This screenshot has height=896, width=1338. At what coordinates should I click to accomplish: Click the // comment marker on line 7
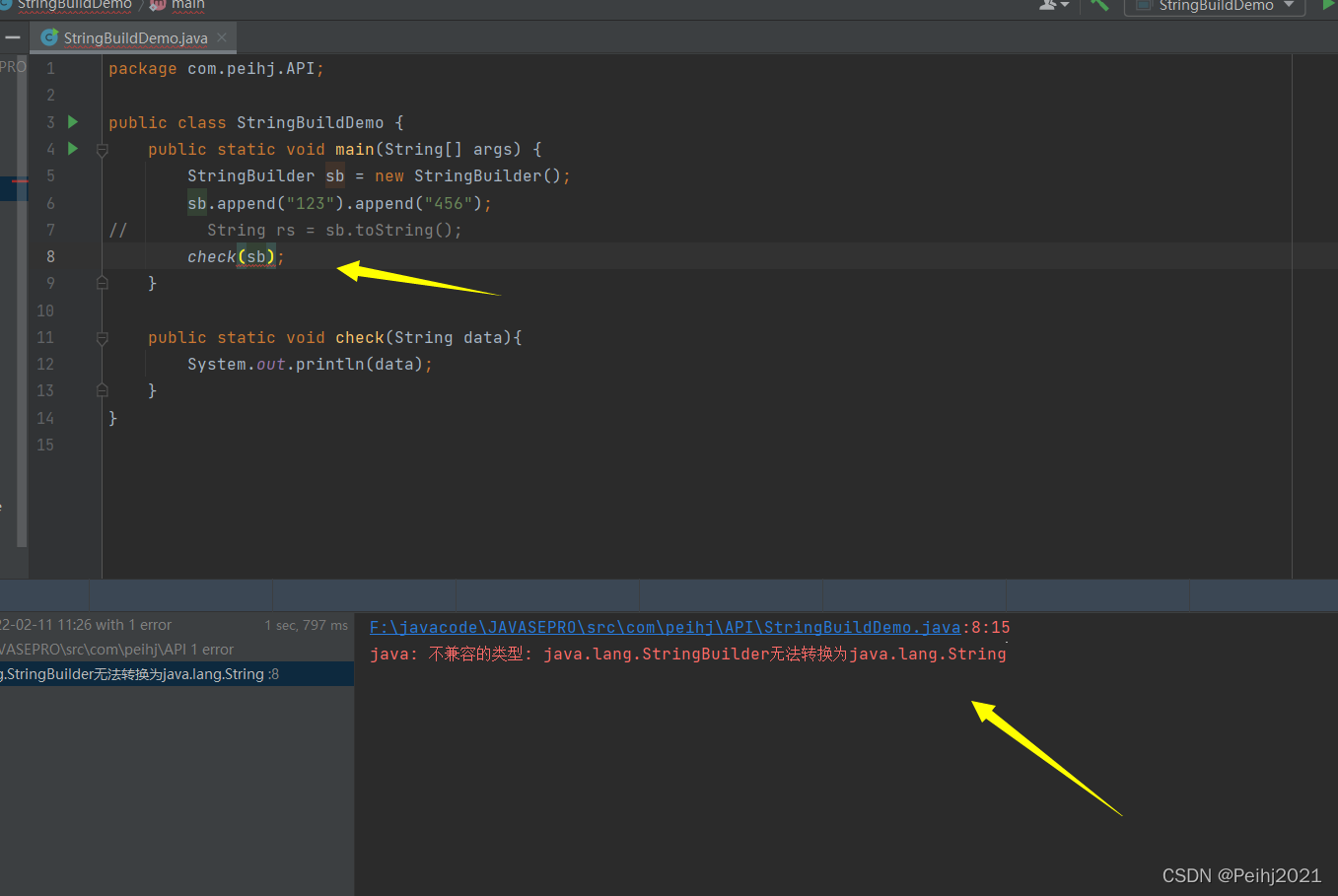117,230
